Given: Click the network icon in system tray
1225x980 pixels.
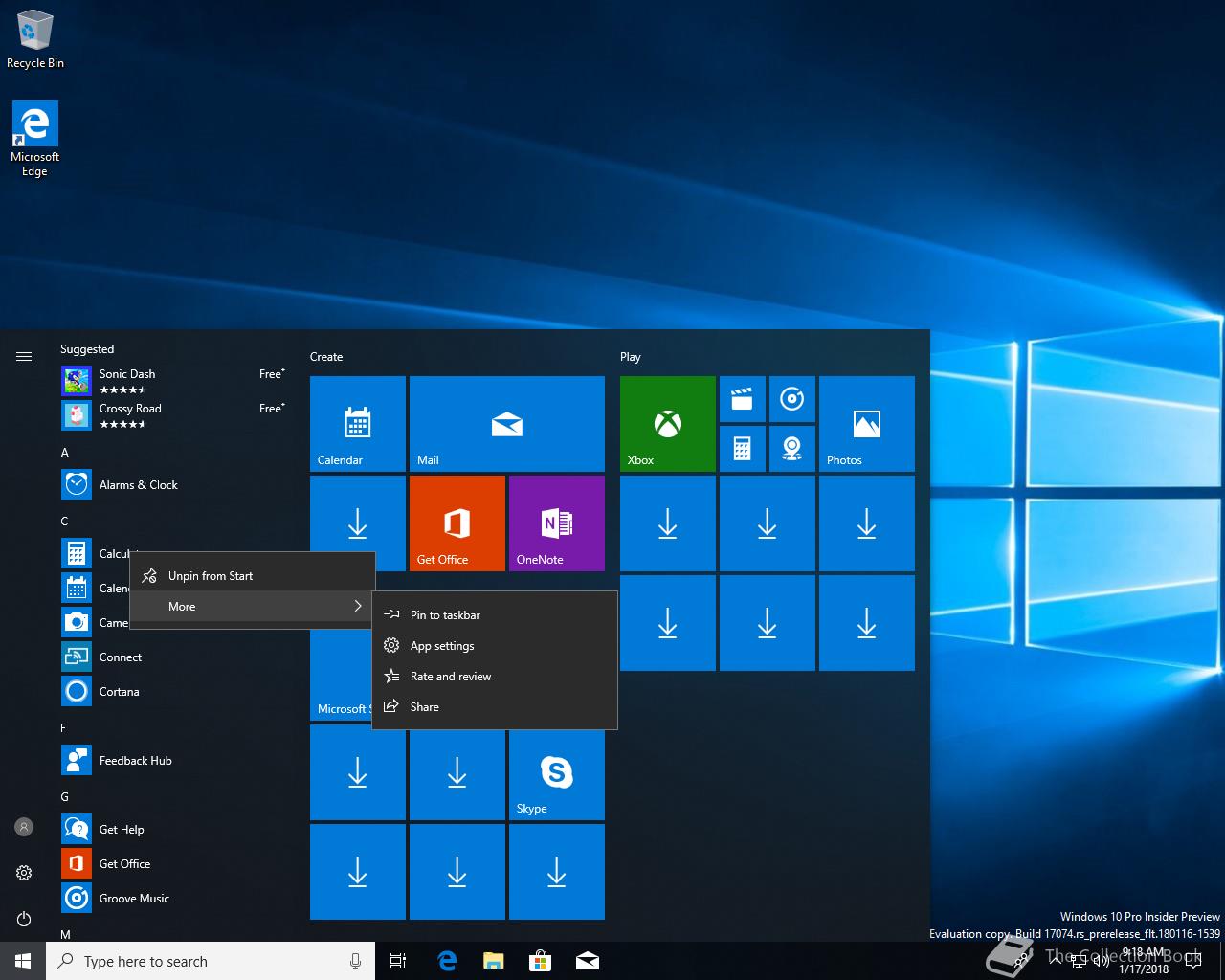Looking at the screenshot, I should click(x=1079, y=961).
